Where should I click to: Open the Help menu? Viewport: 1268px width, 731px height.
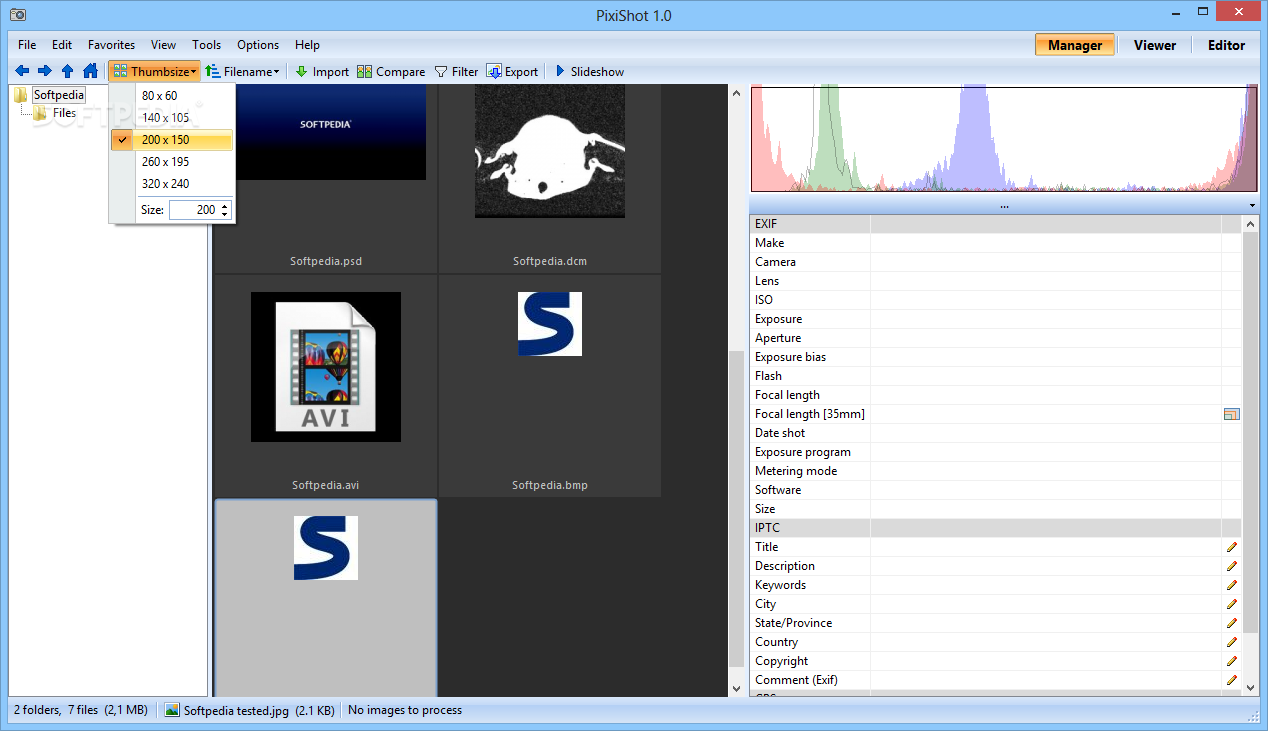click(307, 45)
